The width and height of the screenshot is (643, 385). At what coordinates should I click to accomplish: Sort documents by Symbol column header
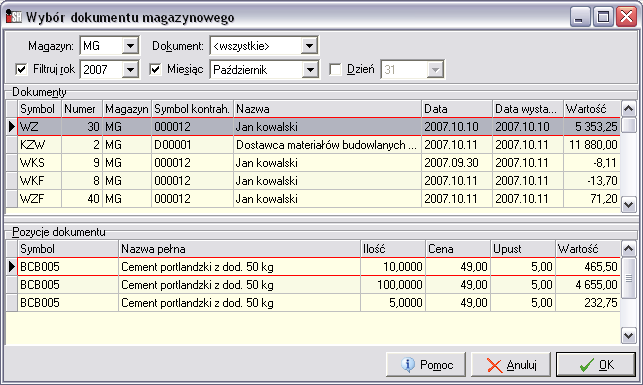(x=39, y=109)
